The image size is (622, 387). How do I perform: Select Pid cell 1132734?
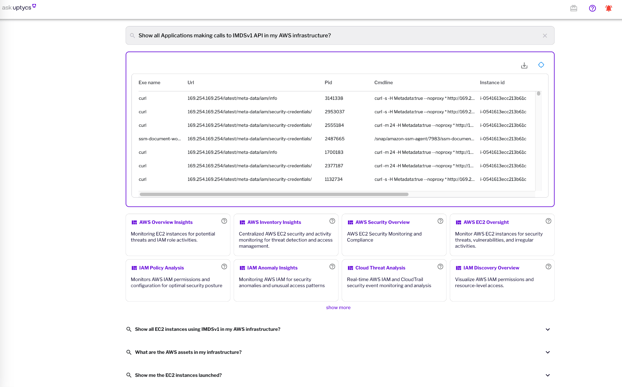[x=333, y=179]
